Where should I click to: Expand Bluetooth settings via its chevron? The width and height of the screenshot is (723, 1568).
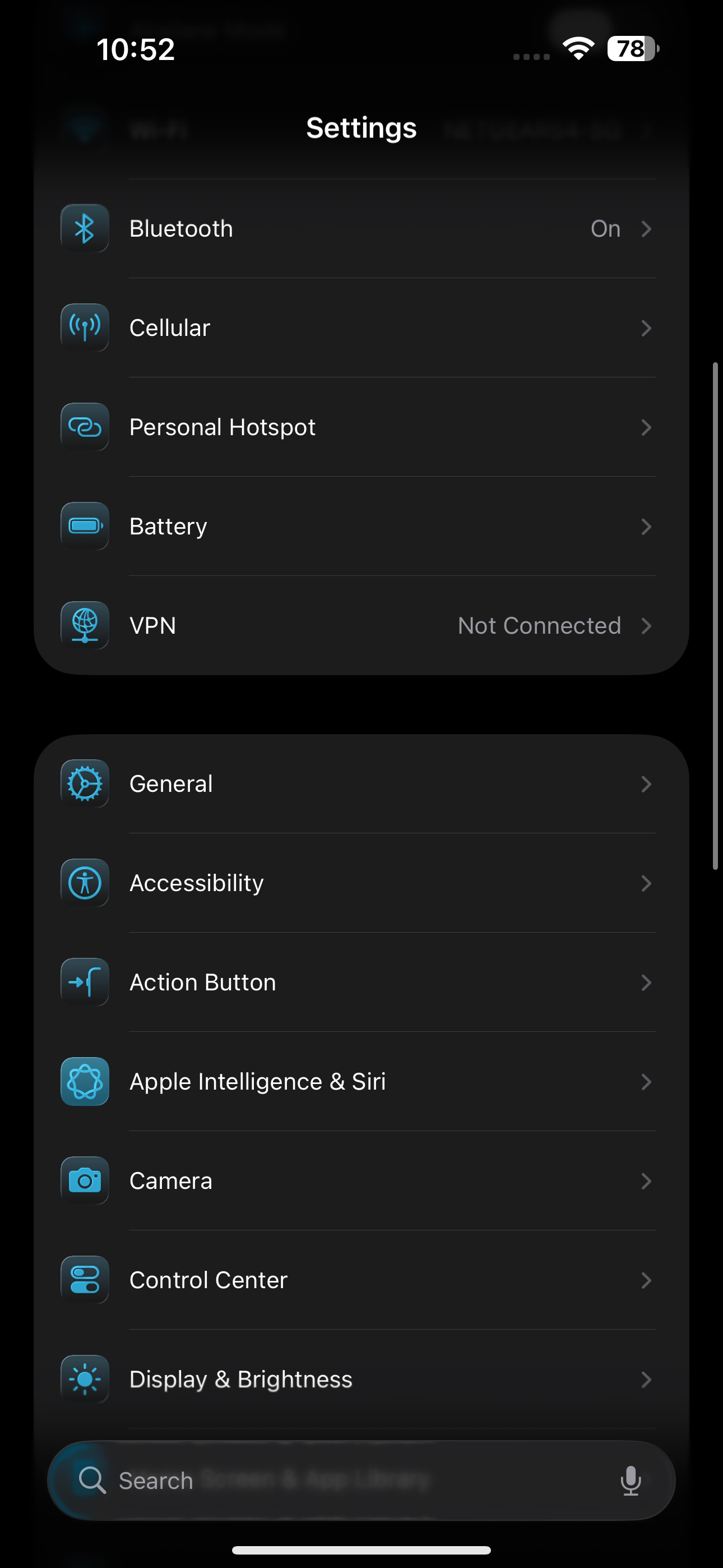pos(646,229)
